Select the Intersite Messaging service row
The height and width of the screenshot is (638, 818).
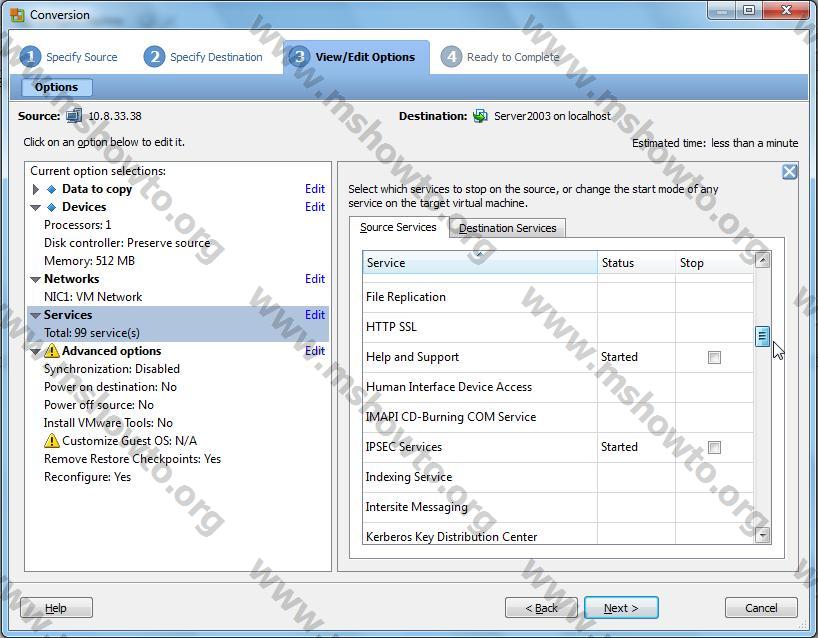pyautogui.click(x=558, y=507)
